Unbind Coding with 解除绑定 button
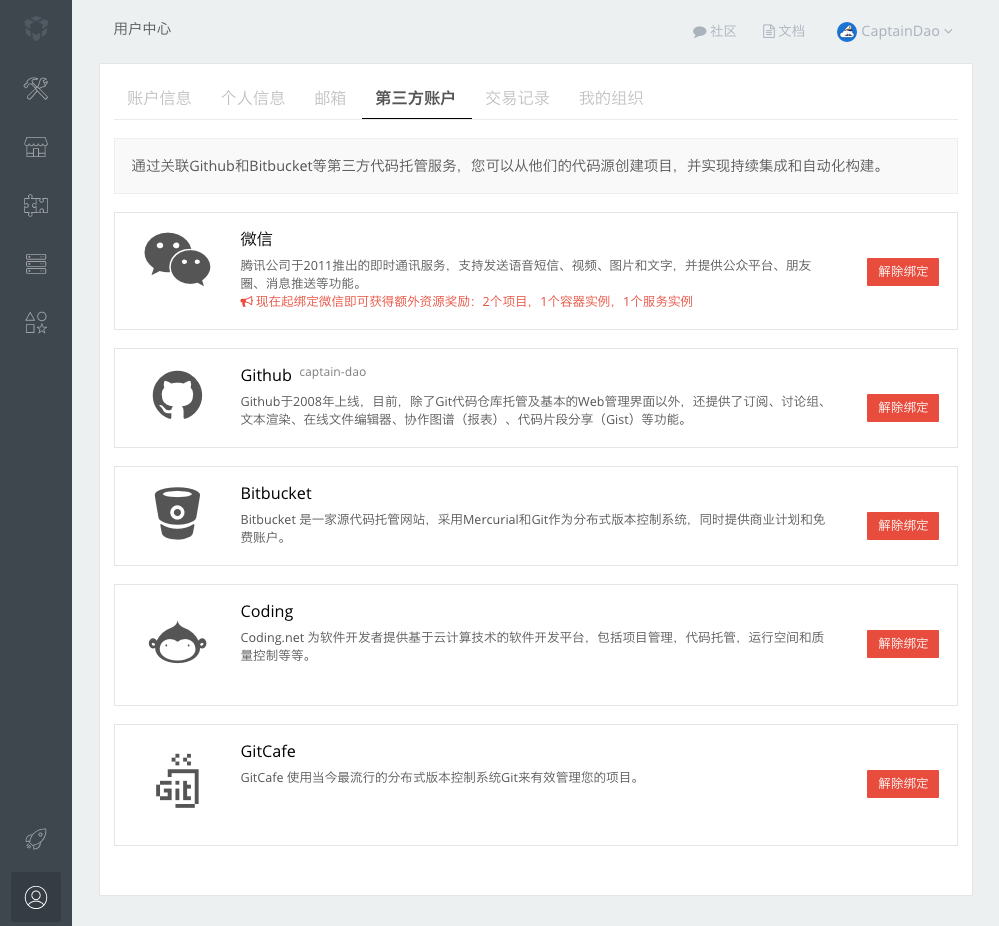Viewport: 999px width, 926px height. [902, 644]
